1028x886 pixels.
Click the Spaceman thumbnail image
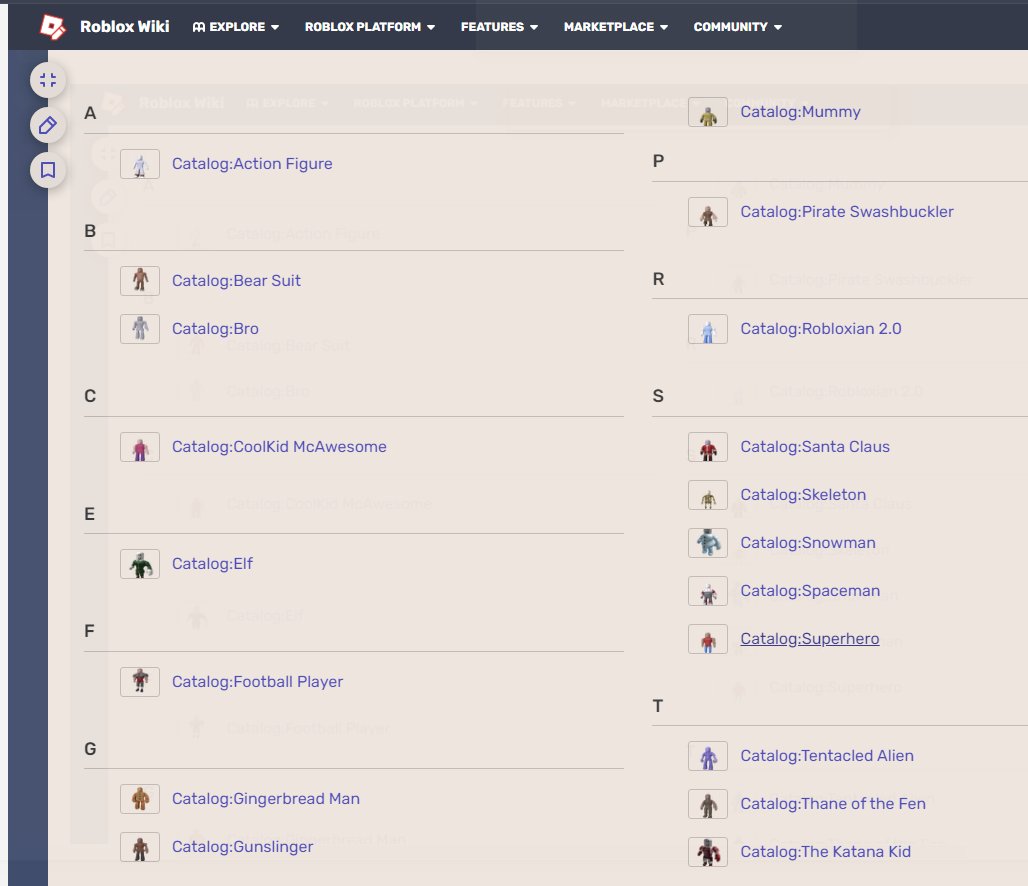[708, 591]
